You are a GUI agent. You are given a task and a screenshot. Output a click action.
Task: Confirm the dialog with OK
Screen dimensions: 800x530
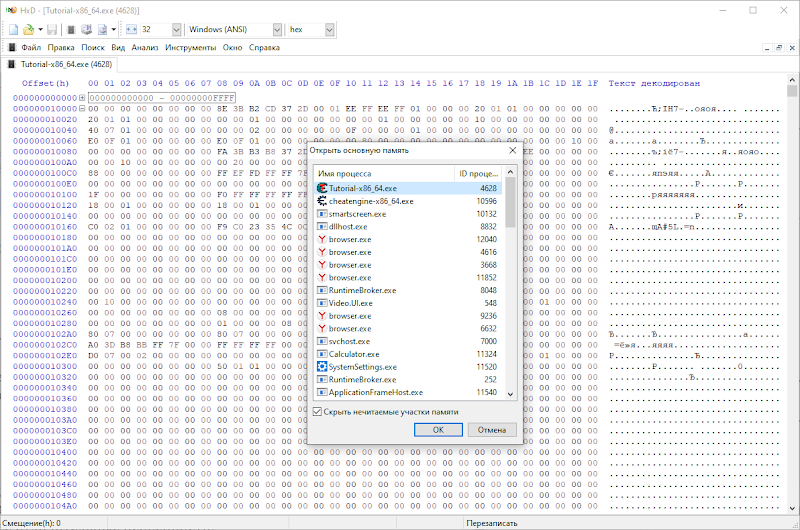438,430
